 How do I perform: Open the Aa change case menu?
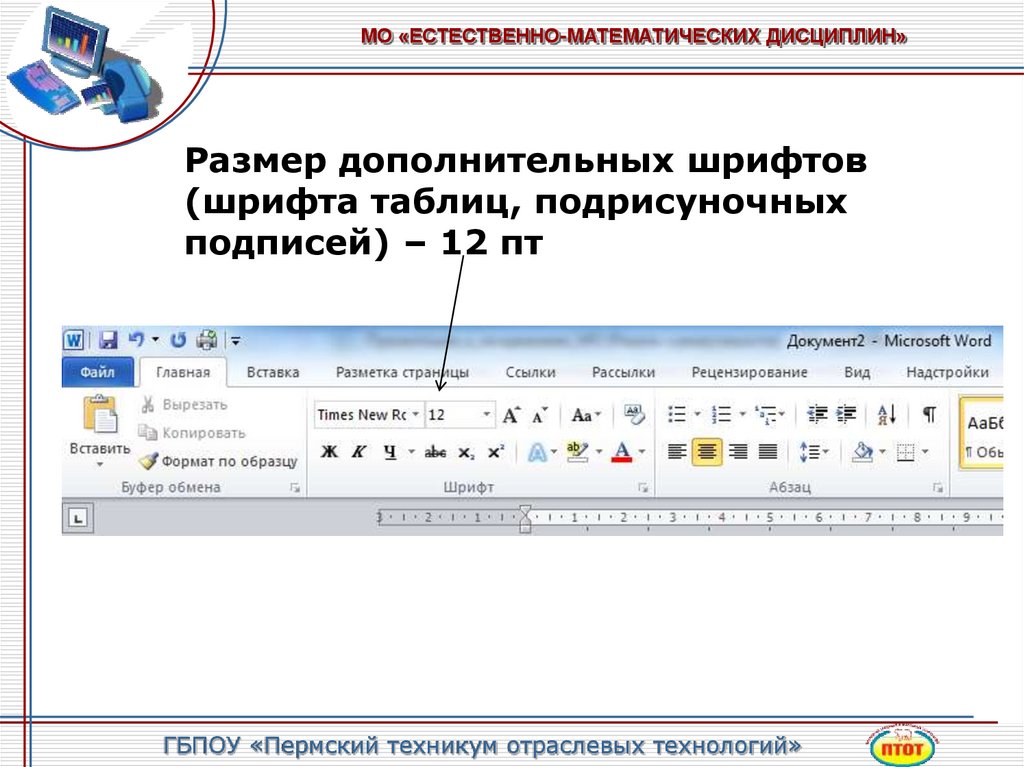585,415
